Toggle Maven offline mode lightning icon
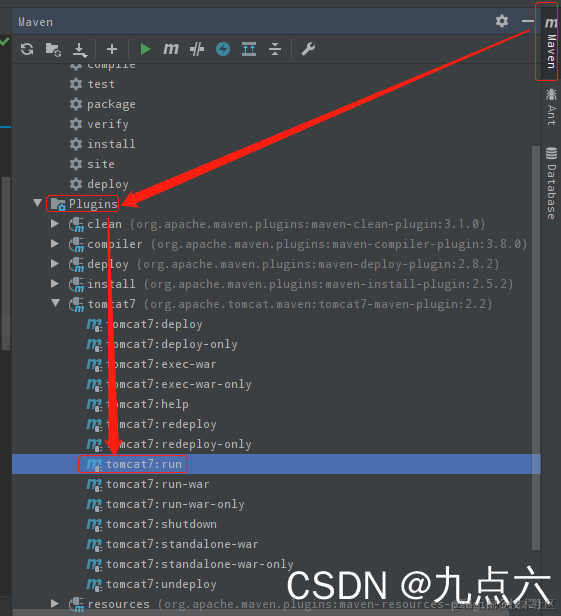This screenshot has height=616, width=561. (223, 49)
